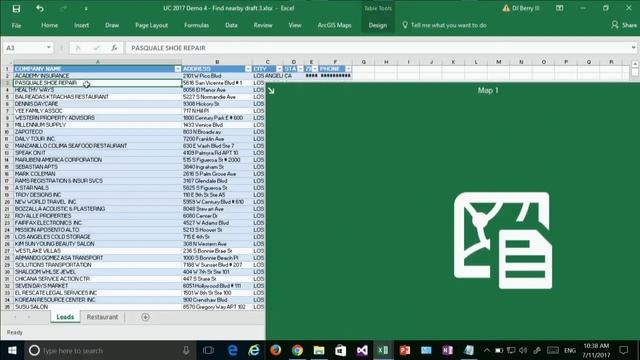Select cell LOS ANGELES COLD STORAGE

(98, 237)
